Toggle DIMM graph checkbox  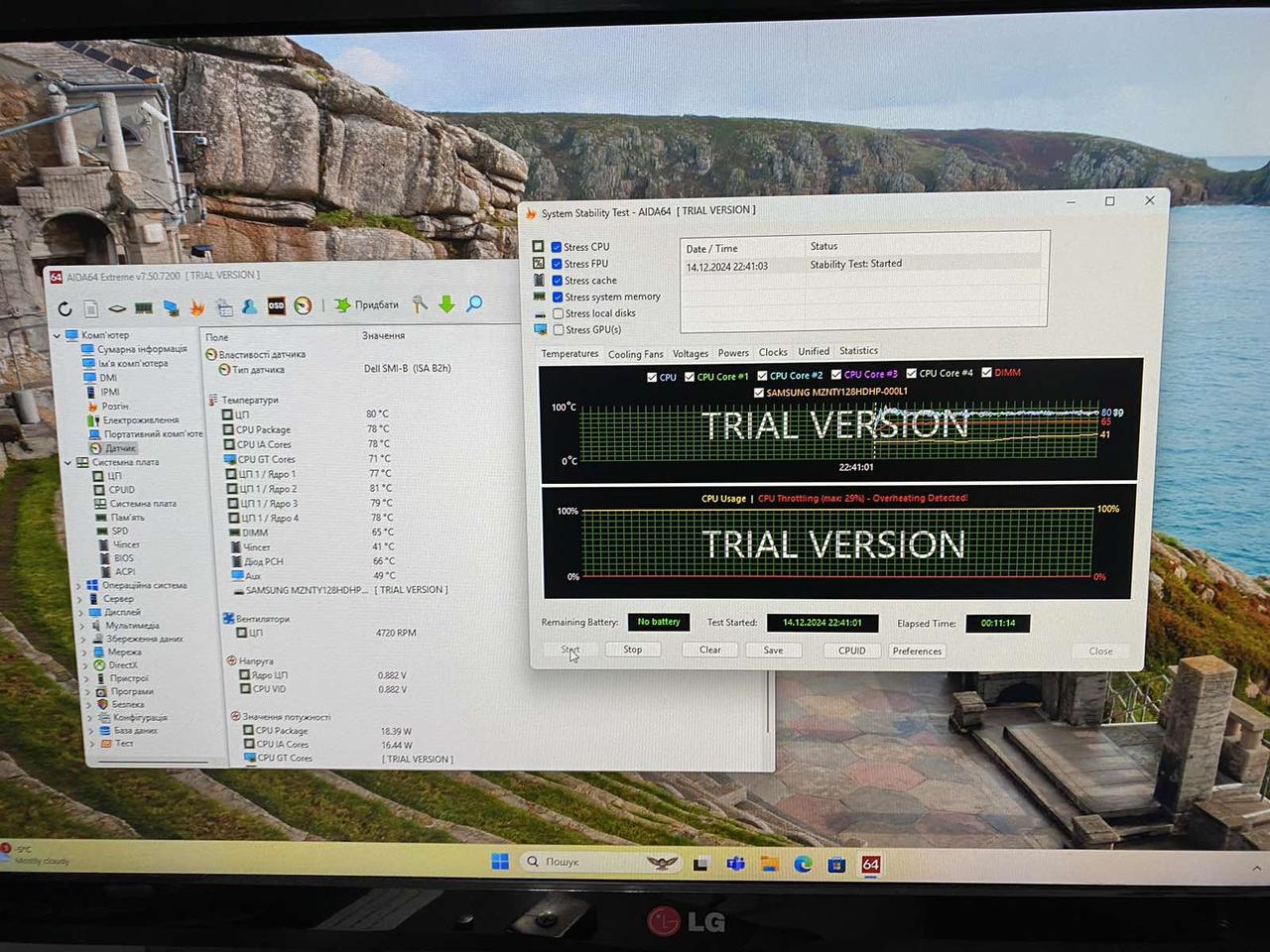[x=987, y=373]
